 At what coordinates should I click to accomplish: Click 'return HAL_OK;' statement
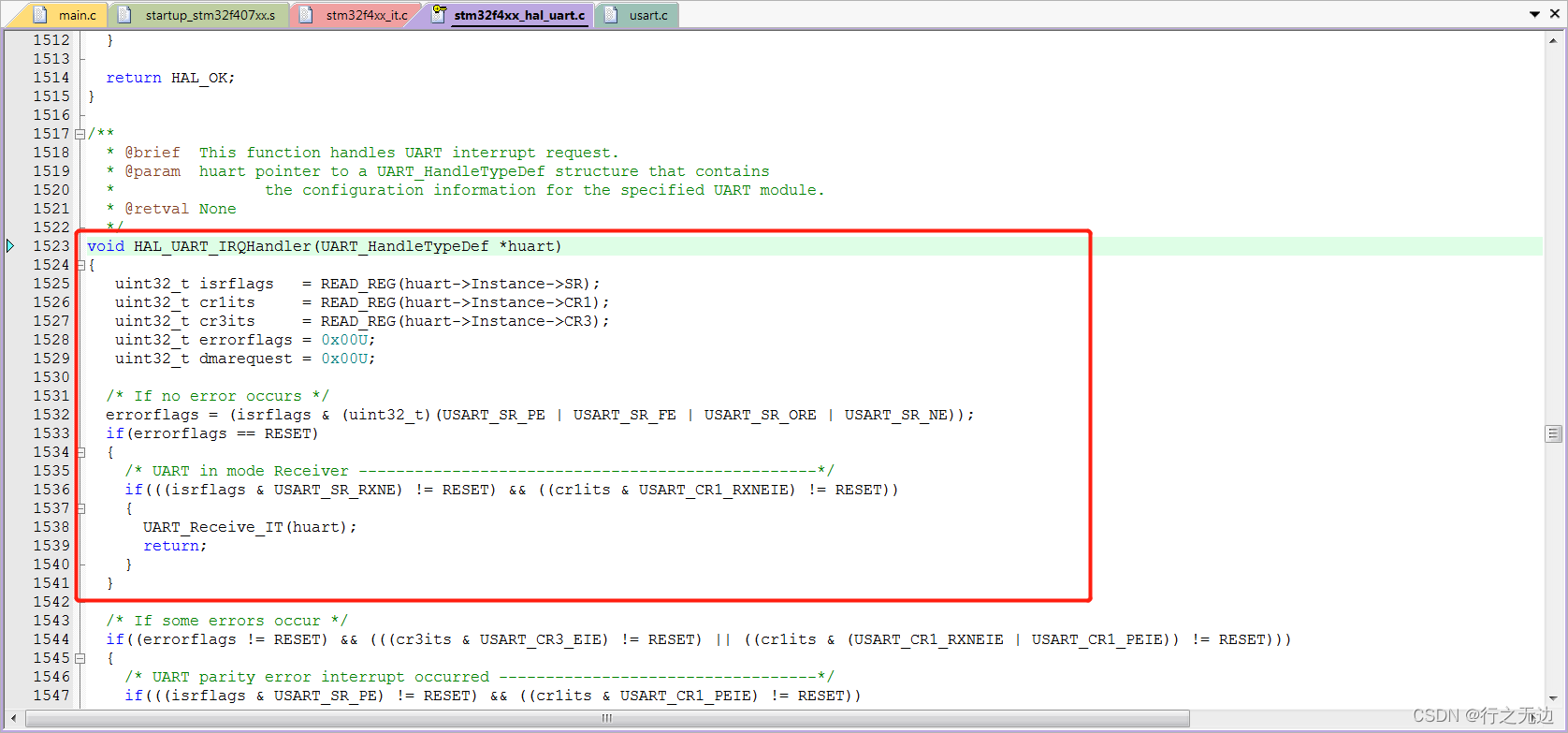tap(170, 78)
